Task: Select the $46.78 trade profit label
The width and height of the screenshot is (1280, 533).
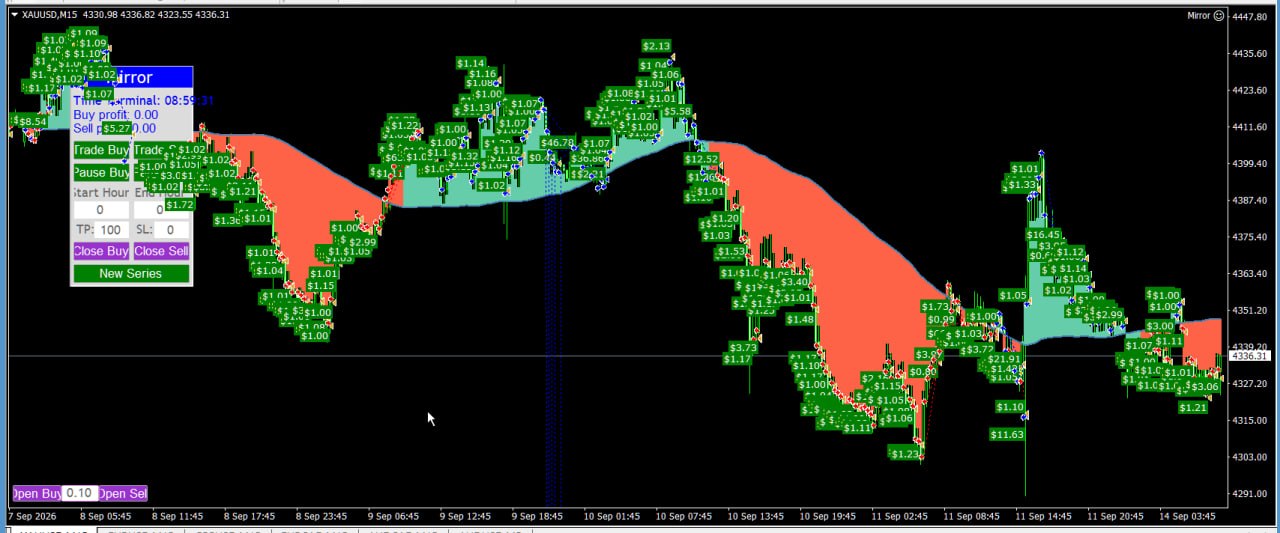Action: pos(556,143)
